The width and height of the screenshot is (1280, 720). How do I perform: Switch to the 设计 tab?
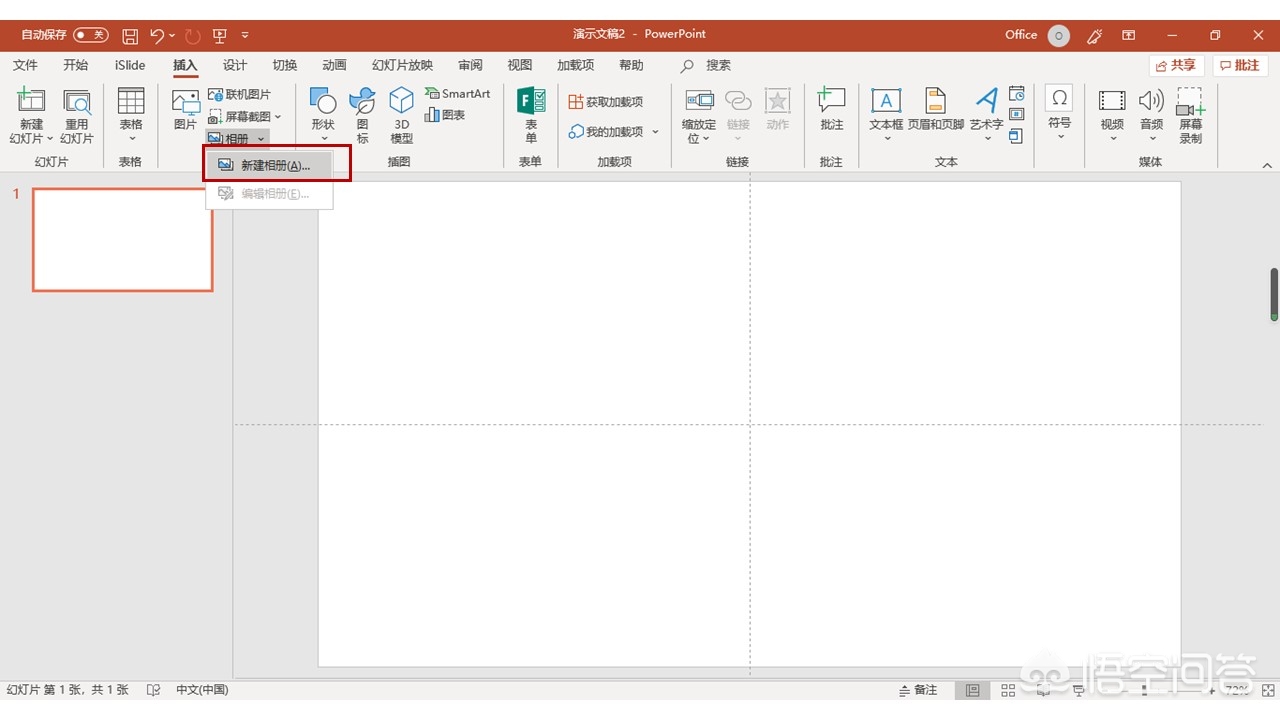[x=235, y=65]
